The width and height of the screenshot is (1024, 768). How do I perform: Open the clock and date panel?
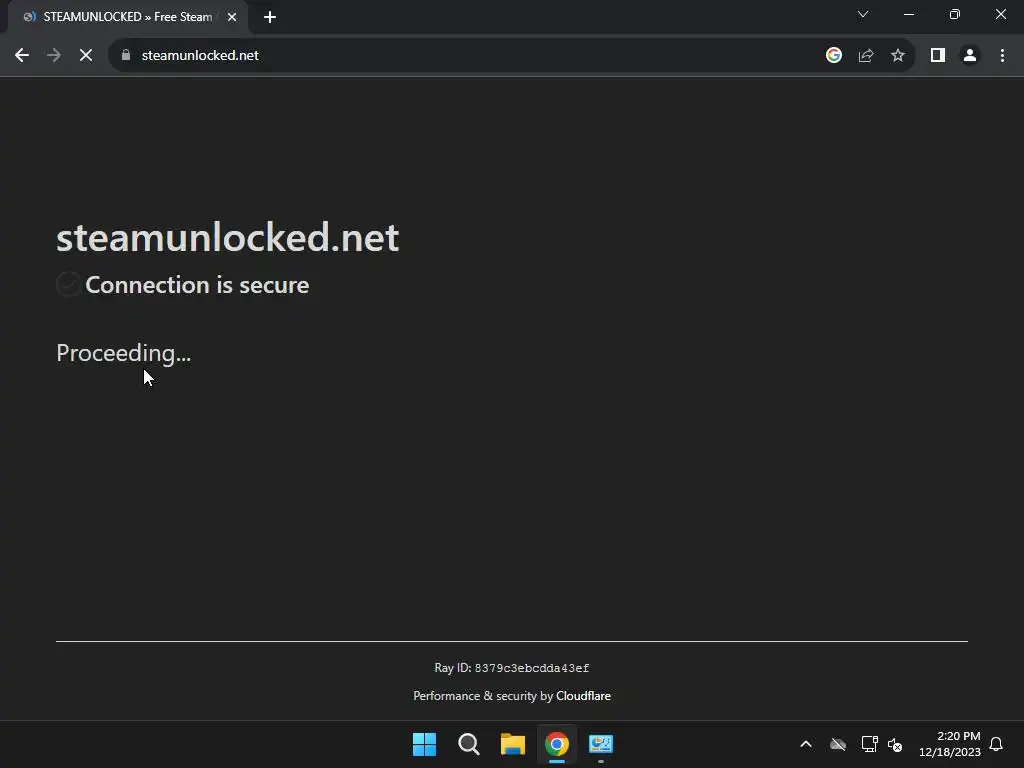(x=950, y=744)
